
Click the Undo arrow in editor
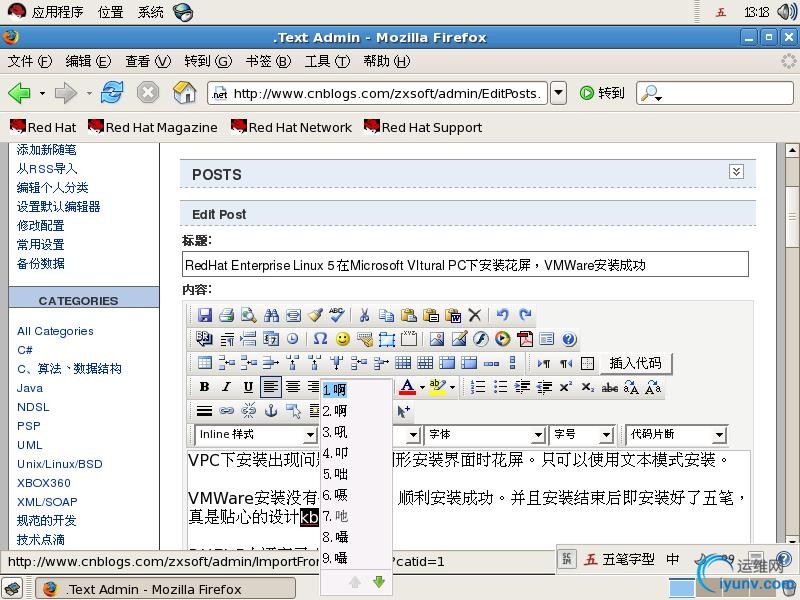pyautogui.click(x=503, y=315)
